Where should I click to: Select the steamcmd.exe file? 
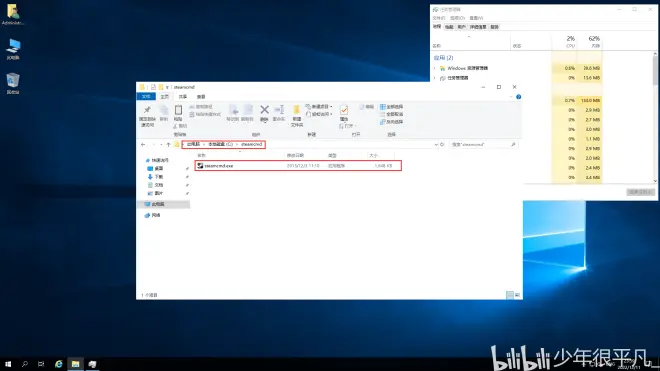pos(298,166)
